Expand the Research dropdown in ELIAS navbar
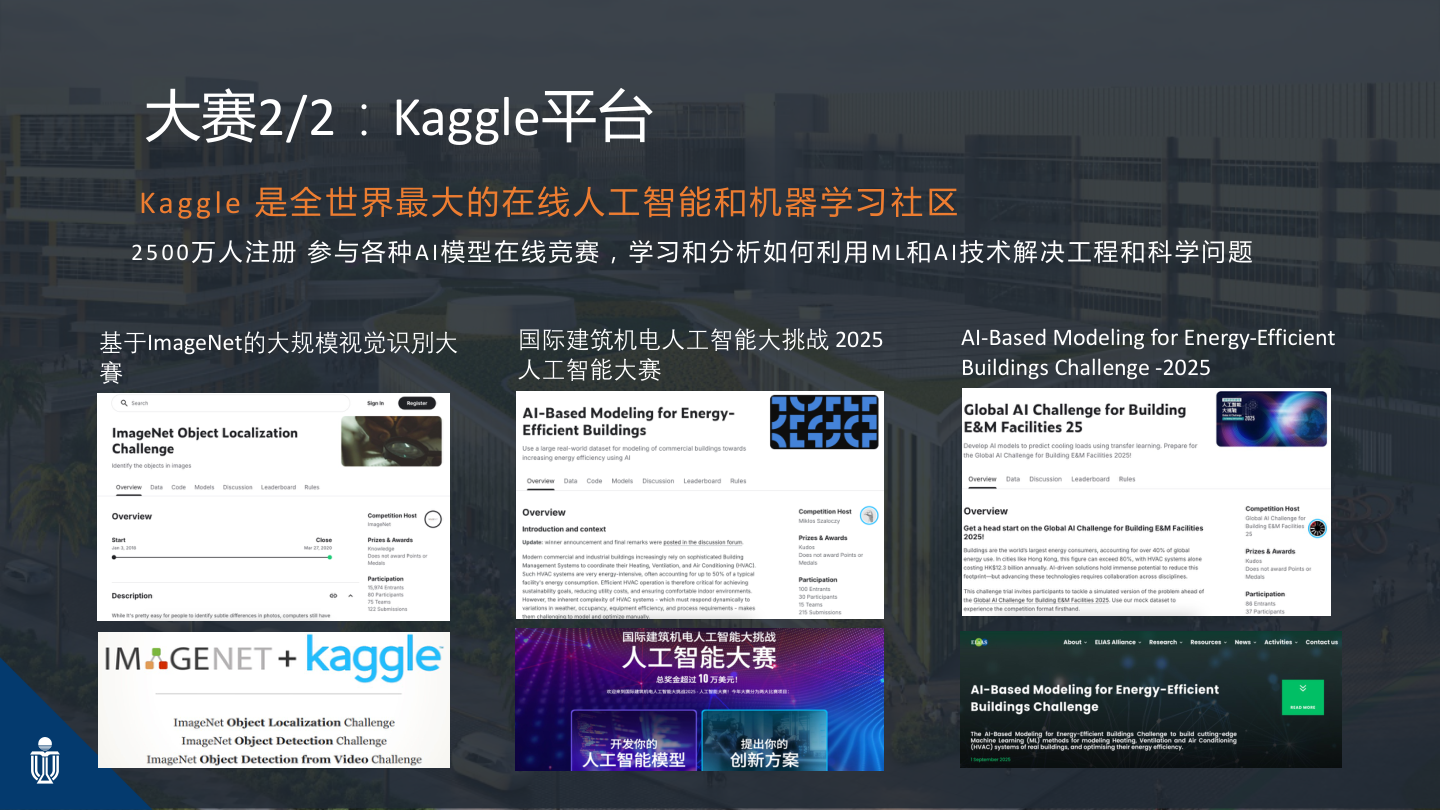The width and height of the screenshot is (1440, 810). 1163,642
